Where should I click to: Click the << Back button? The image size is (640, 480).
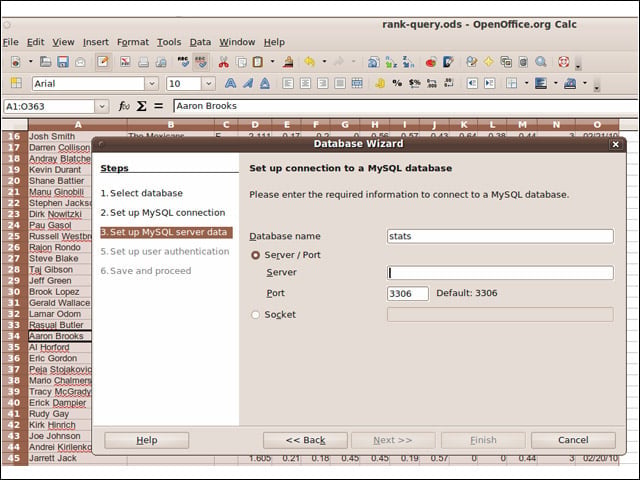tap(305, 440)
